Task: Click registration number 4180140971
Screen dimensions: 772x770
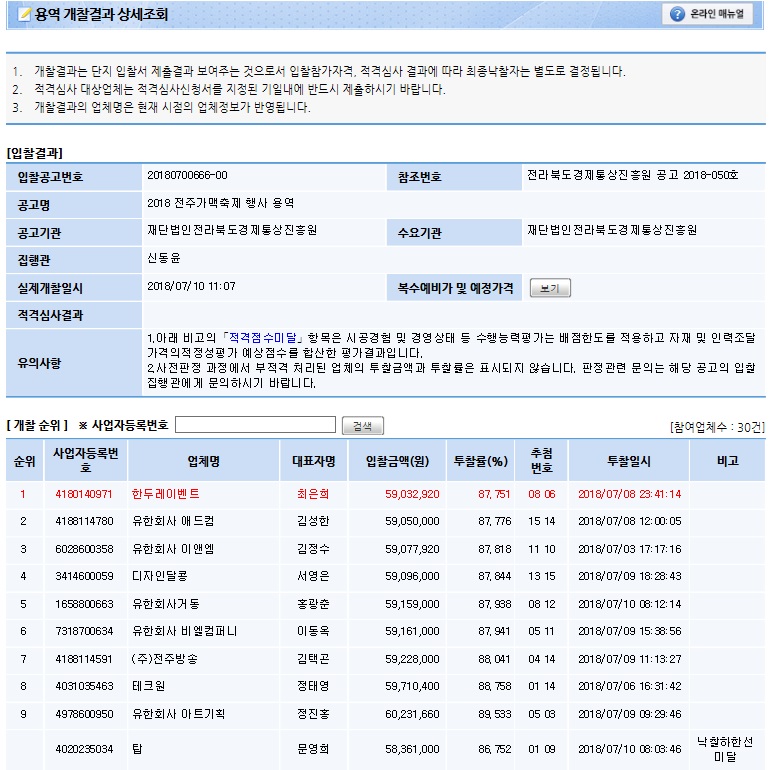Action: tap(85, 494)
